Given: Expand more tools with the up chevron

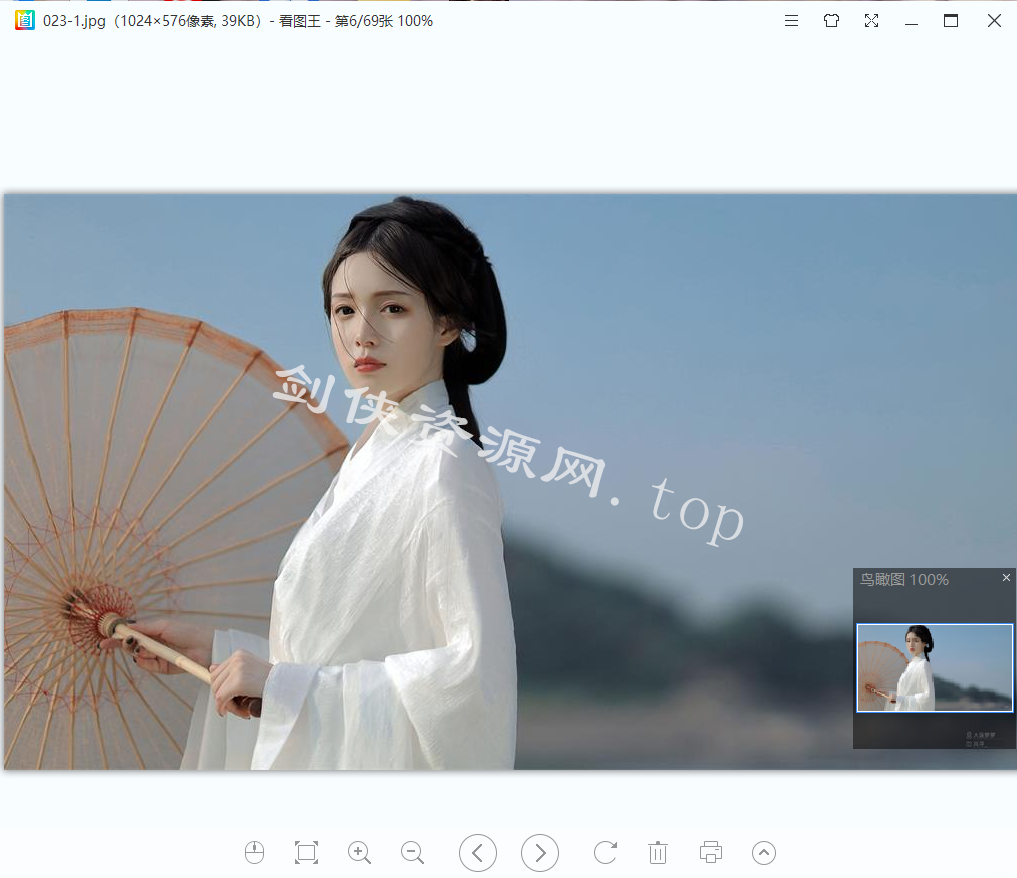Looking at the screenshot, I should tap(764, 853).
